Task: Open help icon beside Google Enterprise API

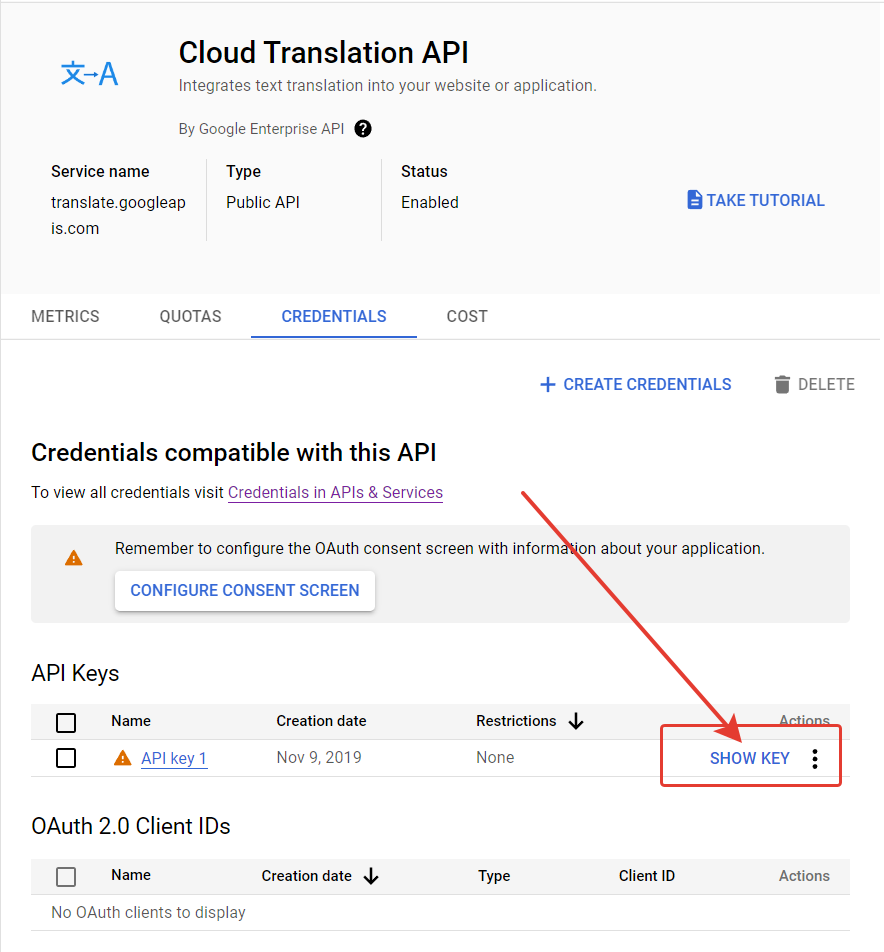Action: (x=363, y=129)
